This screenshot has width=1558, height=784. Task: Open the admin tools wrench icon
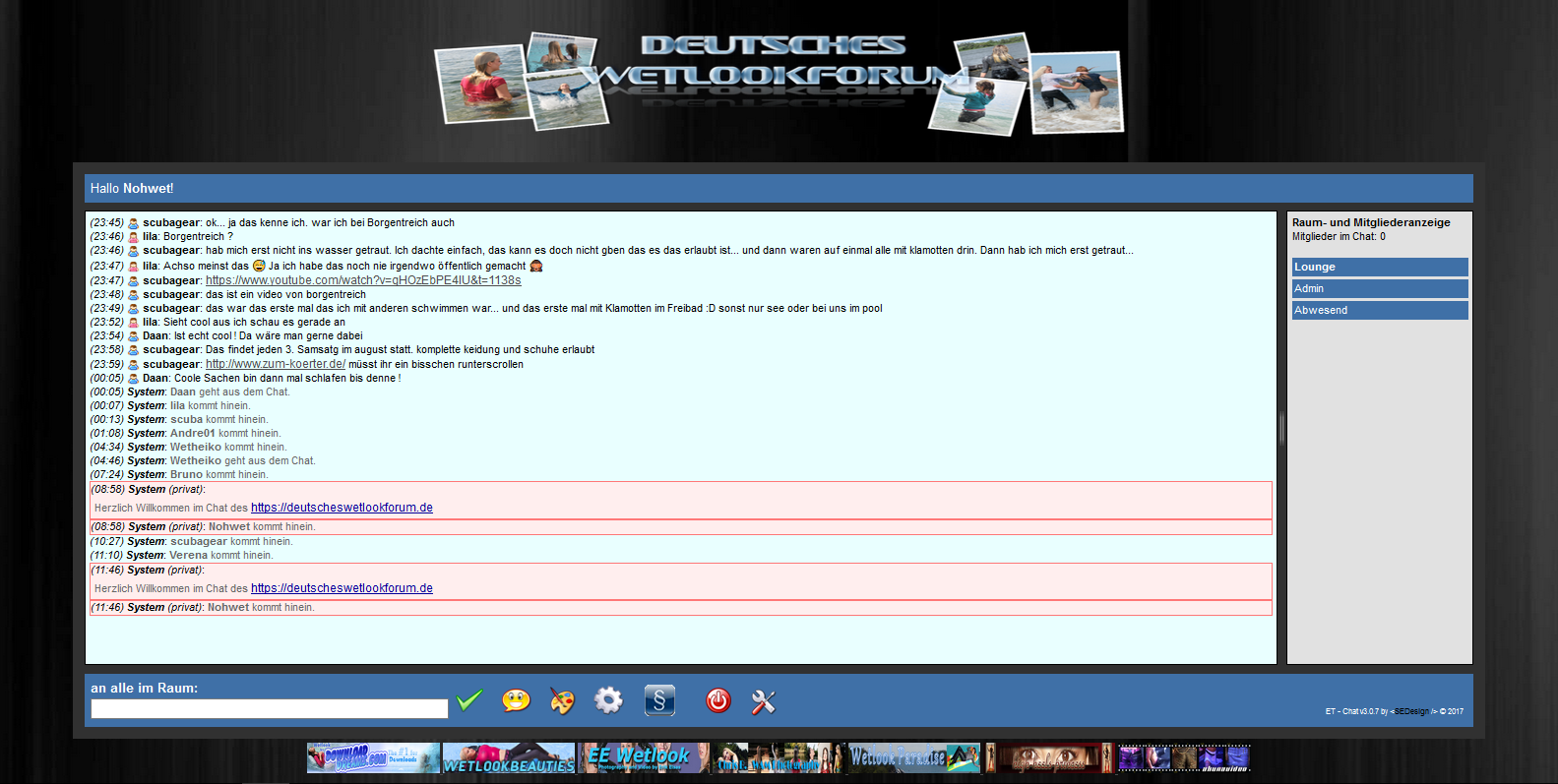[x=764, y=701]
